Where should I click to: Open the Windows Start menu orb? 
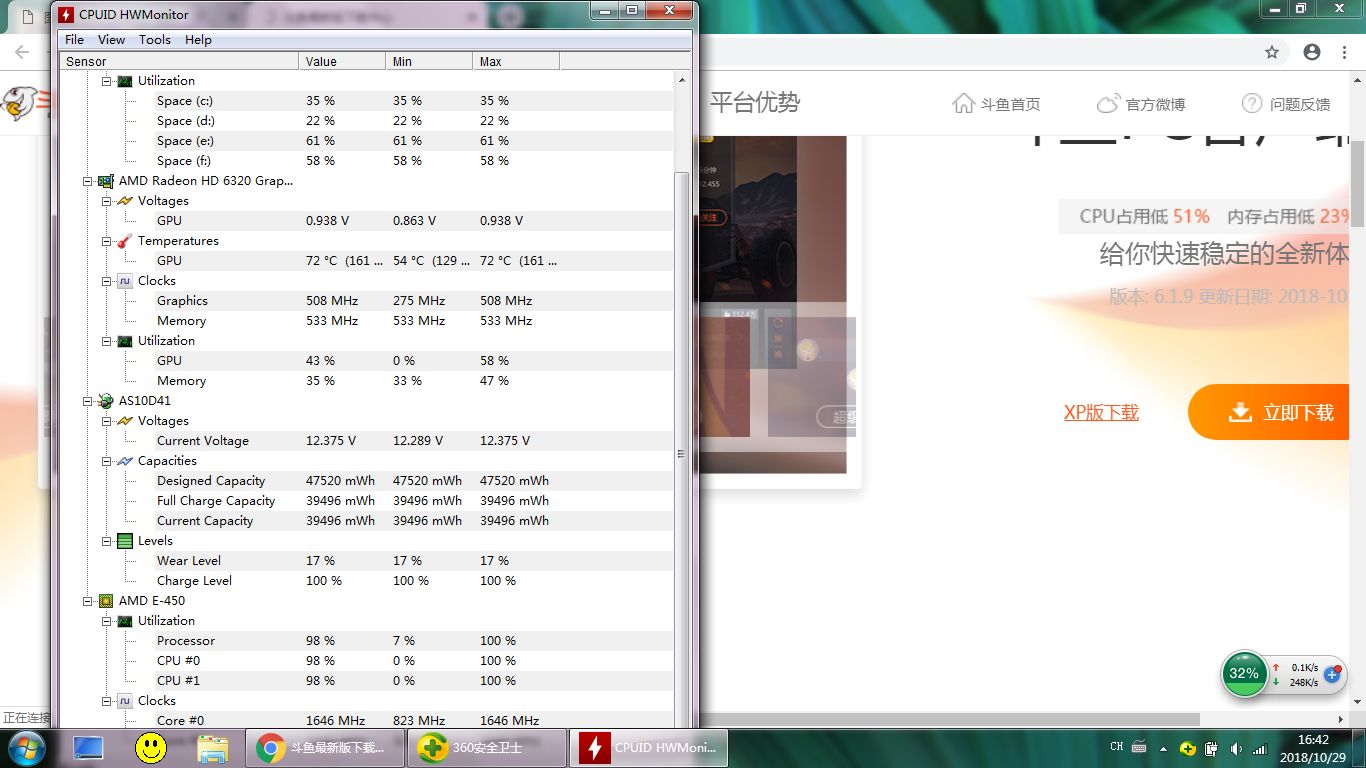tap(27, 747)
